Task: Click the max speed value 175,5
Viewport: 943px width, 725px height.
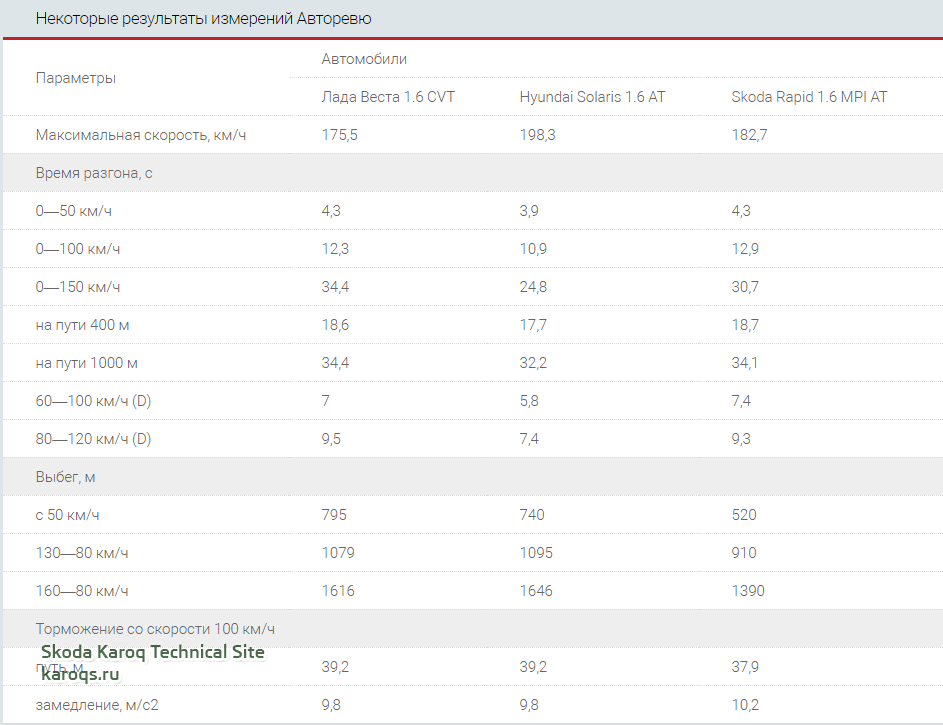Action: tap(339, 135)
